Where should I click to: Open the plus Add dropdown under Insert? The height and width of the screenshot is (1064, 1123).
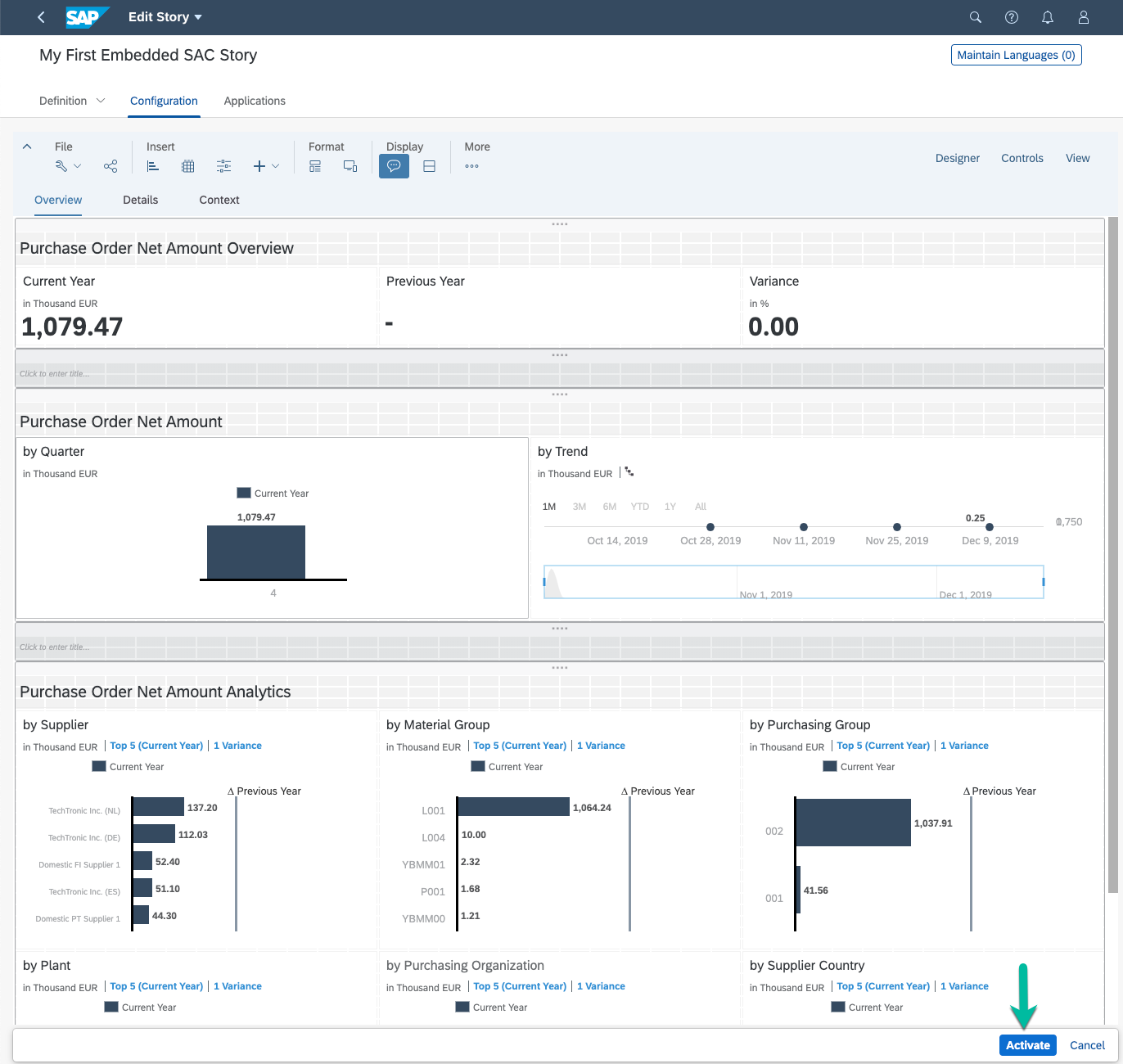pos(266,166)
